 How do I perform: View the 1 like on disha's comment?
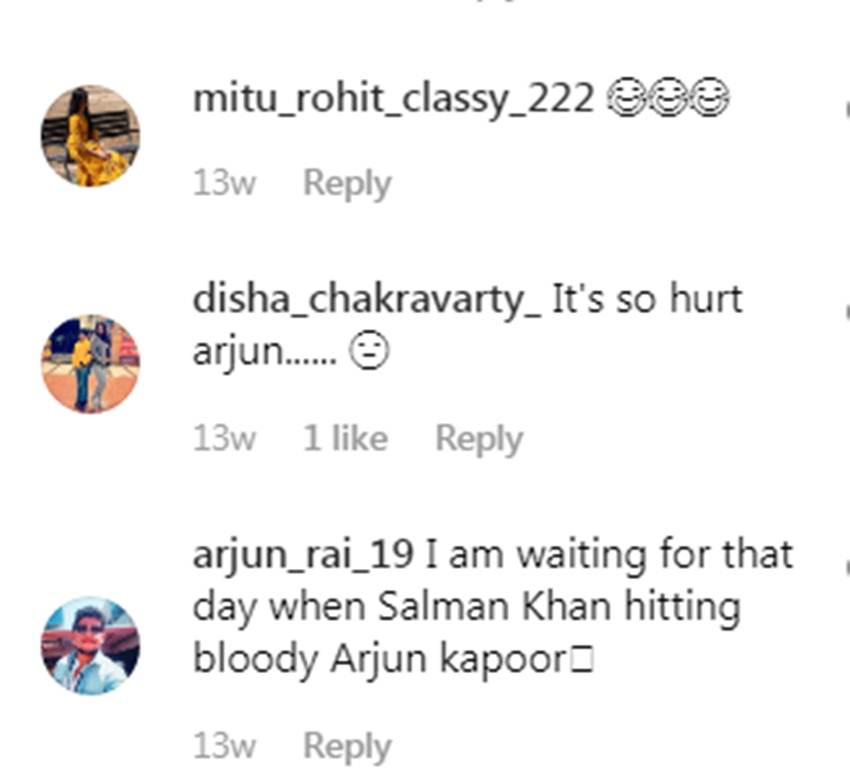tap(345, 438)
